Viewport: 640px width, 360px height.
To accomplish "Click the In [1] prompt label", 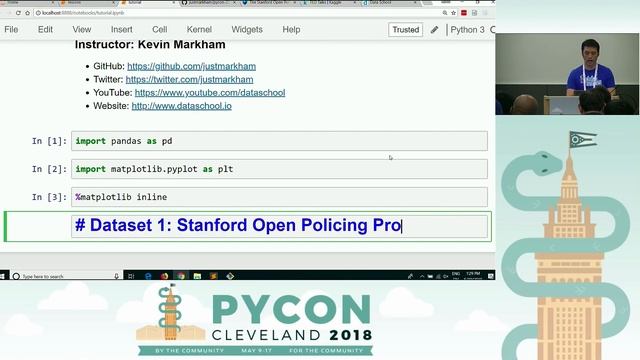I will tap(49, 141).
